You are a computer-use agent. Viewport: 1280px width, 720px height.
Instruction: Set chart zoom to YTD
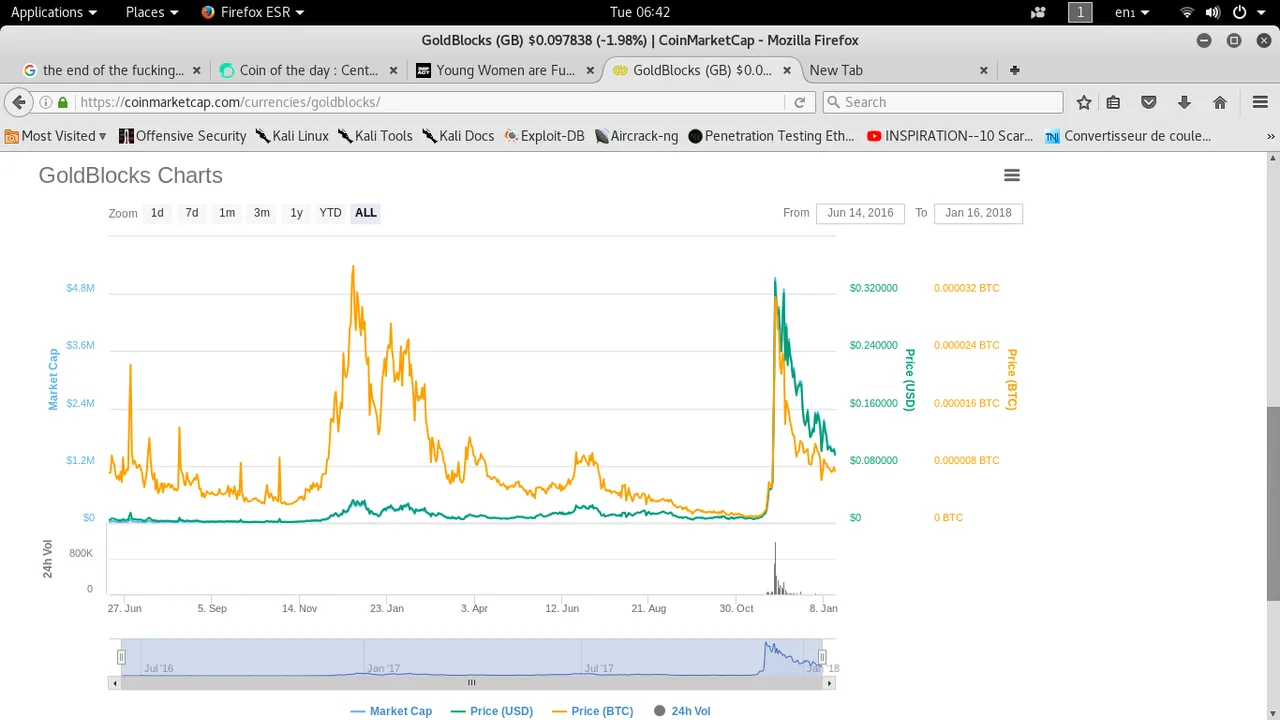(x=330, y=213)
